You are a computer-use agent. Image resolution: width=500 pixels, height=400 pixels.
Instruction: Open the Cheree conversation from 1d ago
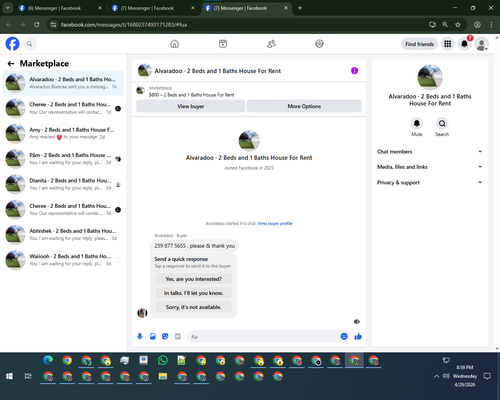[63, 108]
